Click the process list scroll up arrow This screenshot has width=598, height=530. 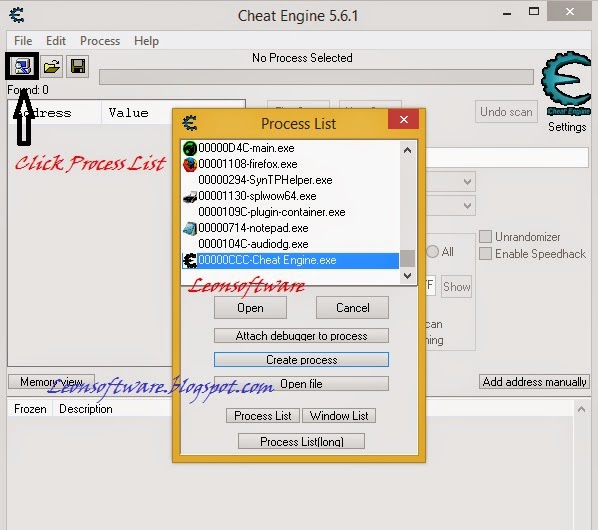click(407, 150)
